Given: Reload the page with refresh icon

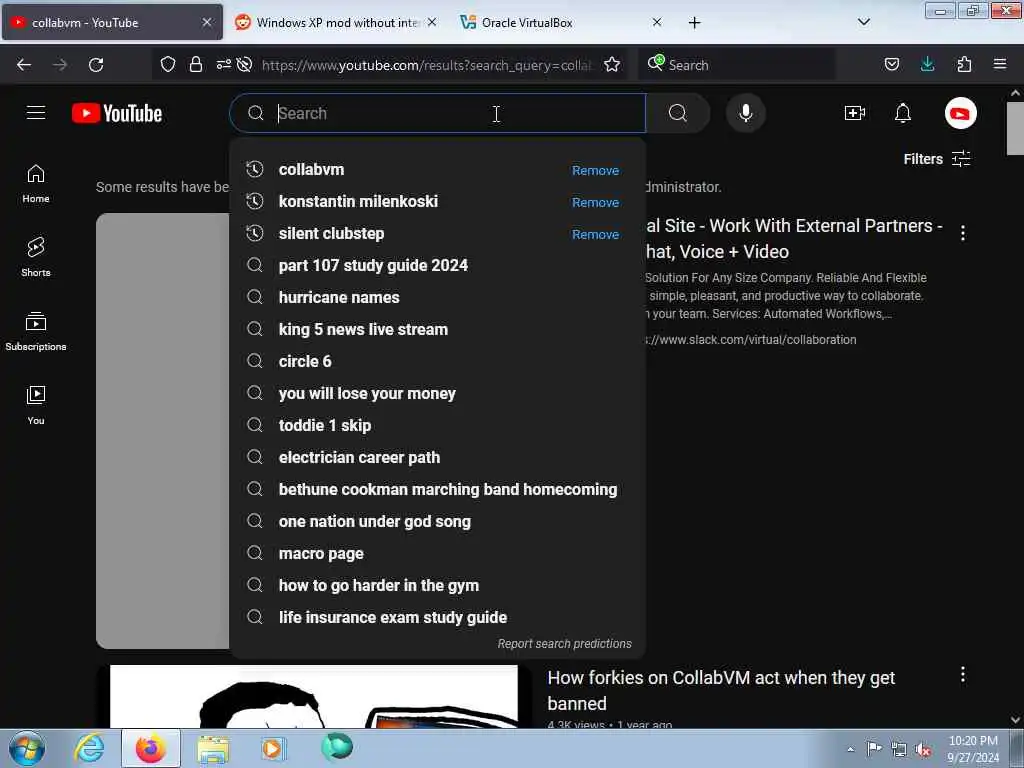Looking at the screenshot, I should 96,65.
